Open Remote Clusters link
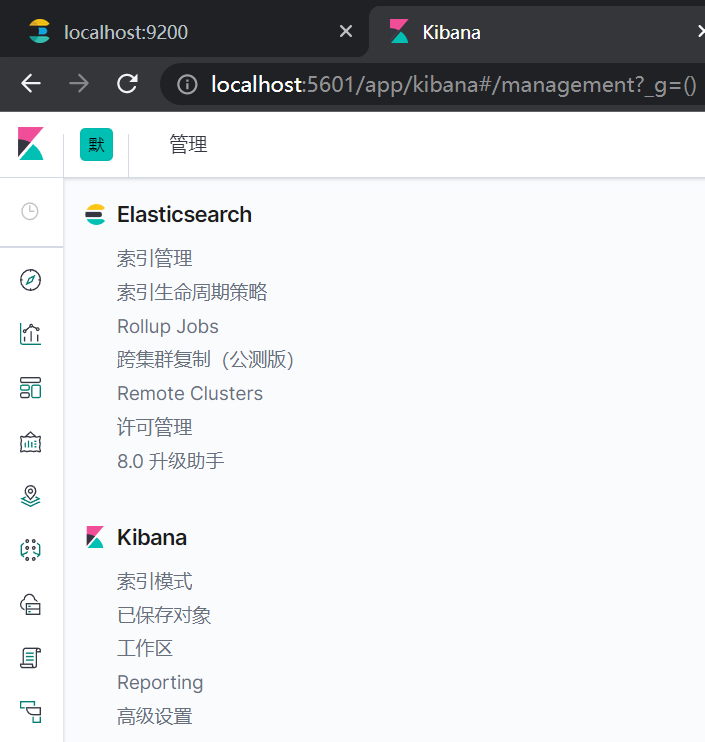Viewport: 705px width, 742px height. click(190, 394)
